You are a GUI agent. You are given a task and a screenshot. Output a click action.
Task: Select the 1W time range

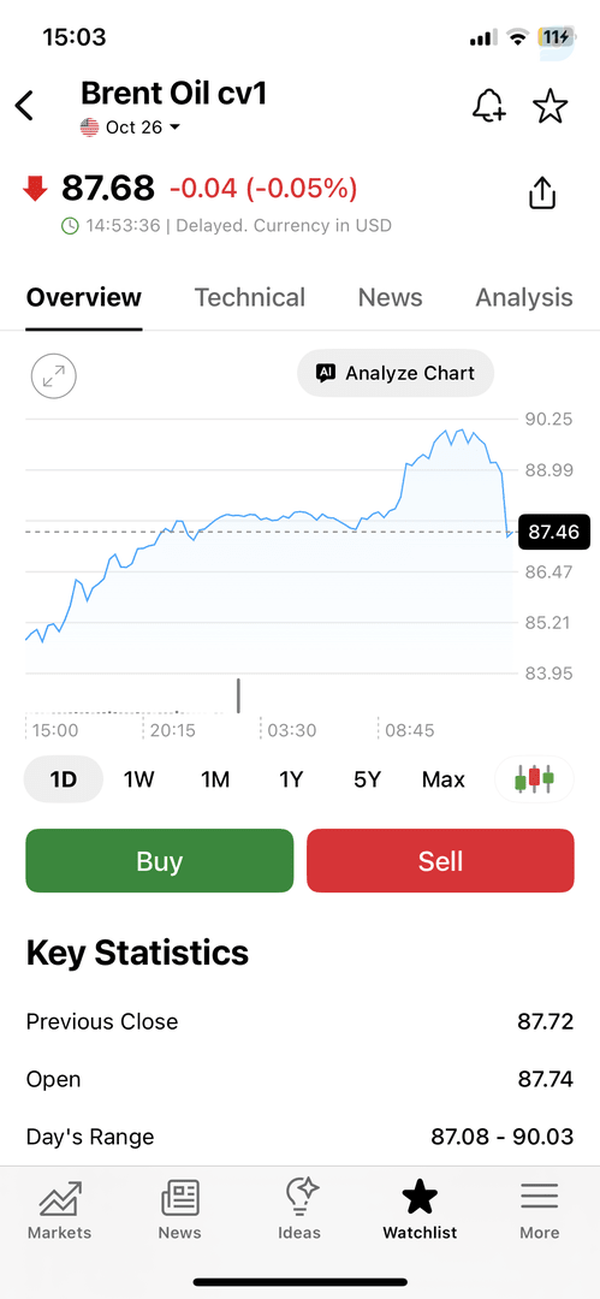pos(139,779)
